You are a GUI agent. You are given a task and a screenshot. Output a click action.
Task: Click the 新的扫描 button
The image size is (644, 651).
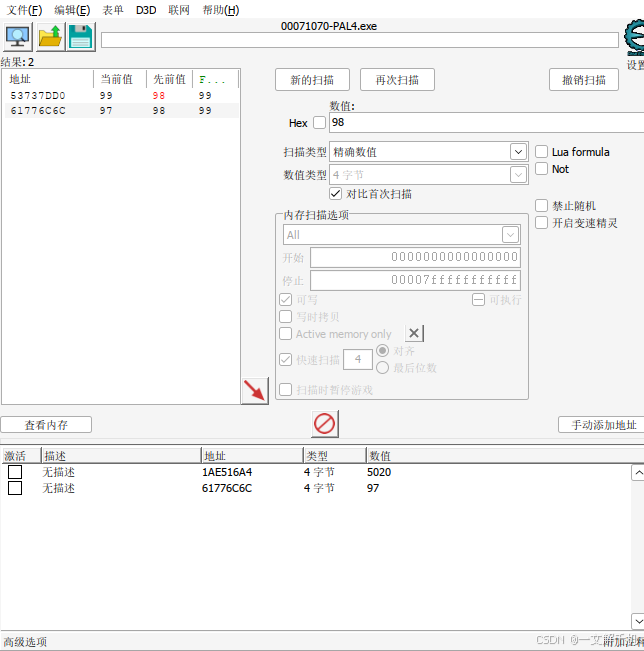pos(312,80)
